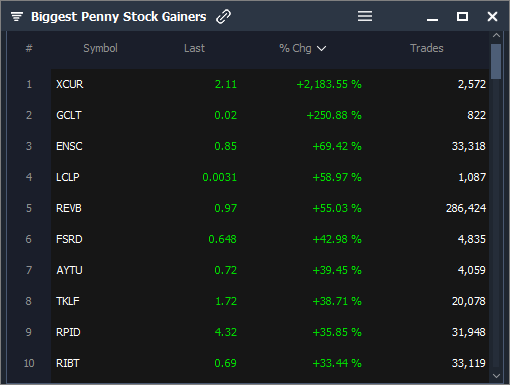
Task: Click the # column header
Action: click(x=29, y=48)
